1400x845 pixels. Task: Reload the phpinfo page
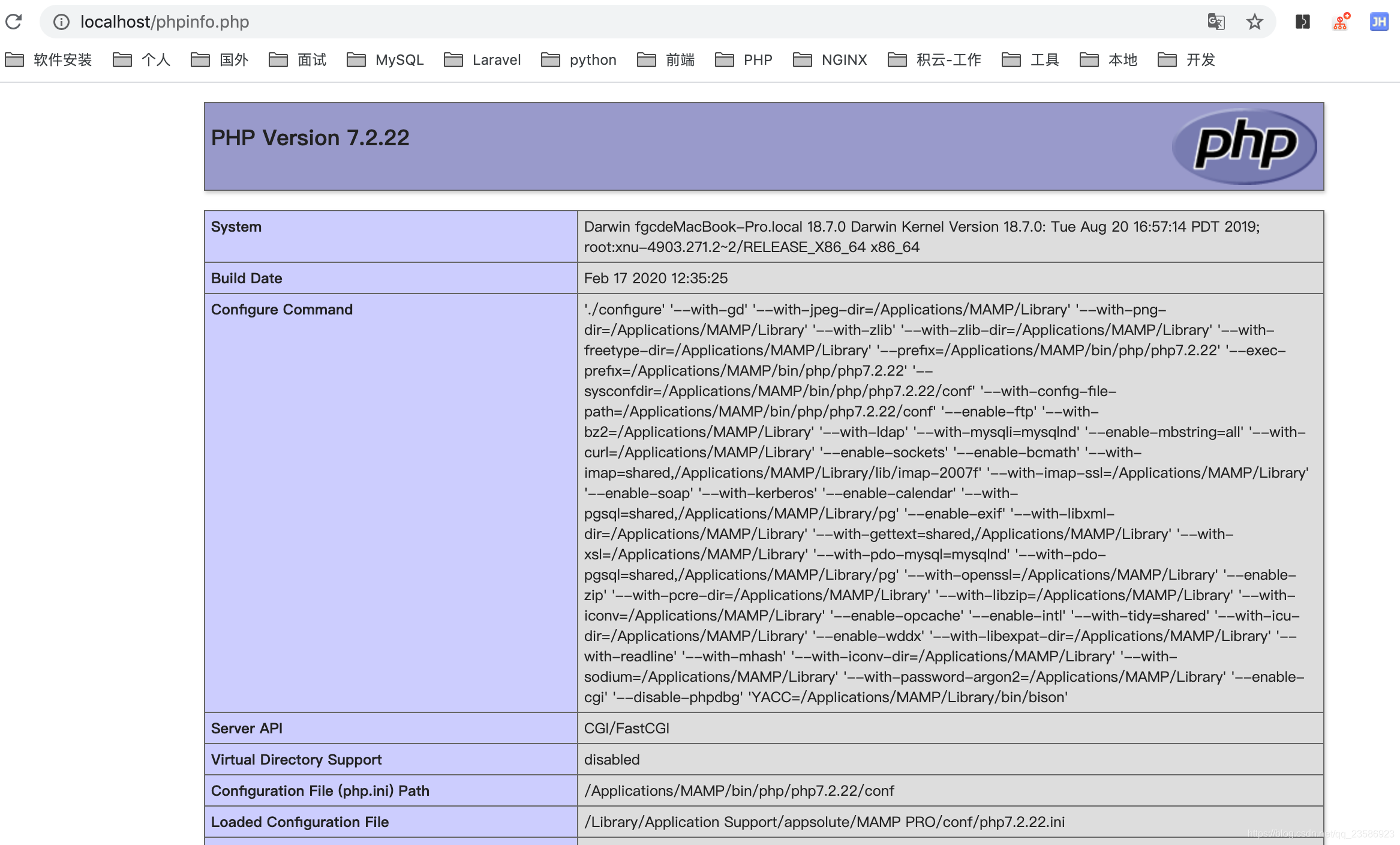[13, 22]
